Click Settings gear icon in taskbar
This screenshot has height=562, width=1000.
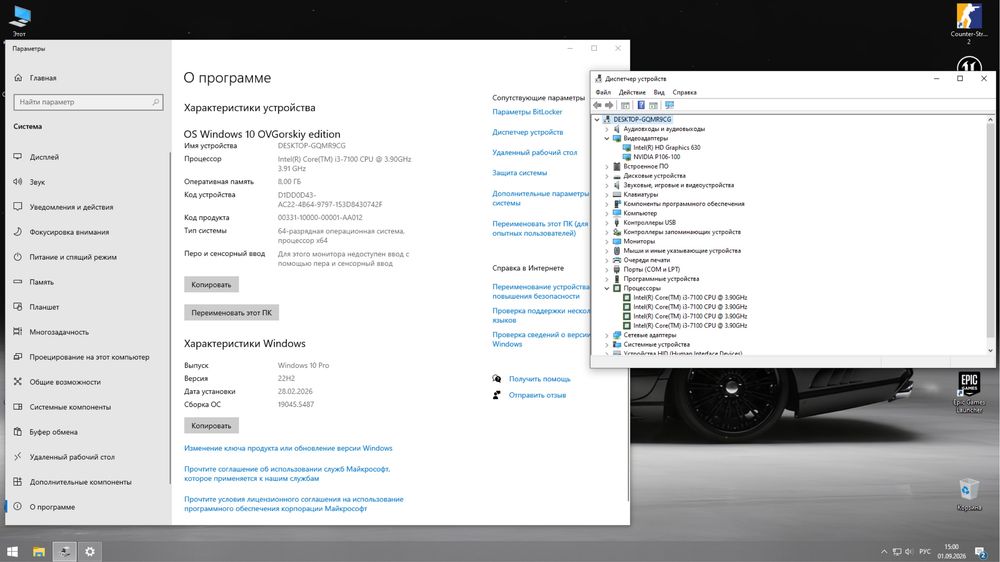click(90, 552)
